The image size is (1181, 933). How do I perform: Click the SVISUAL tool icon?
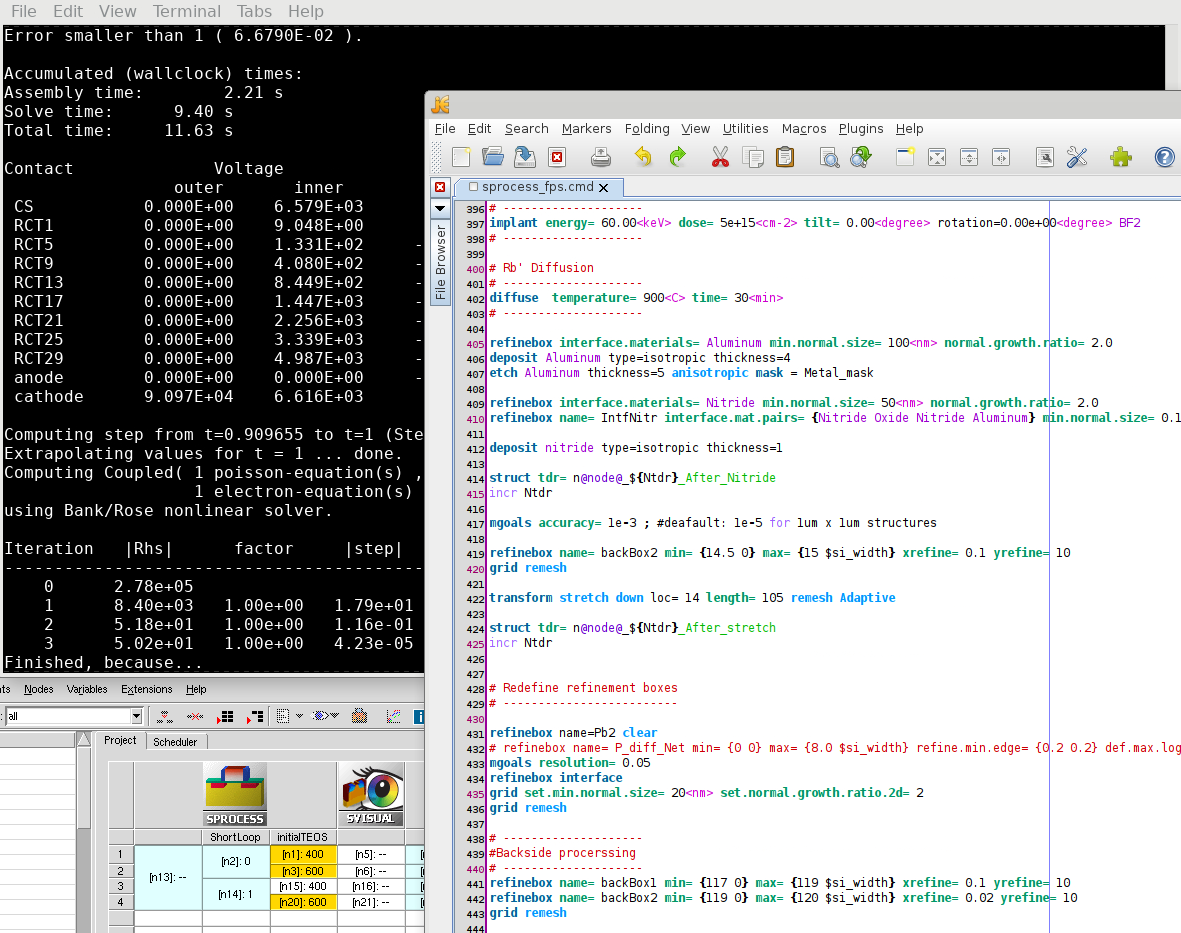371,794
